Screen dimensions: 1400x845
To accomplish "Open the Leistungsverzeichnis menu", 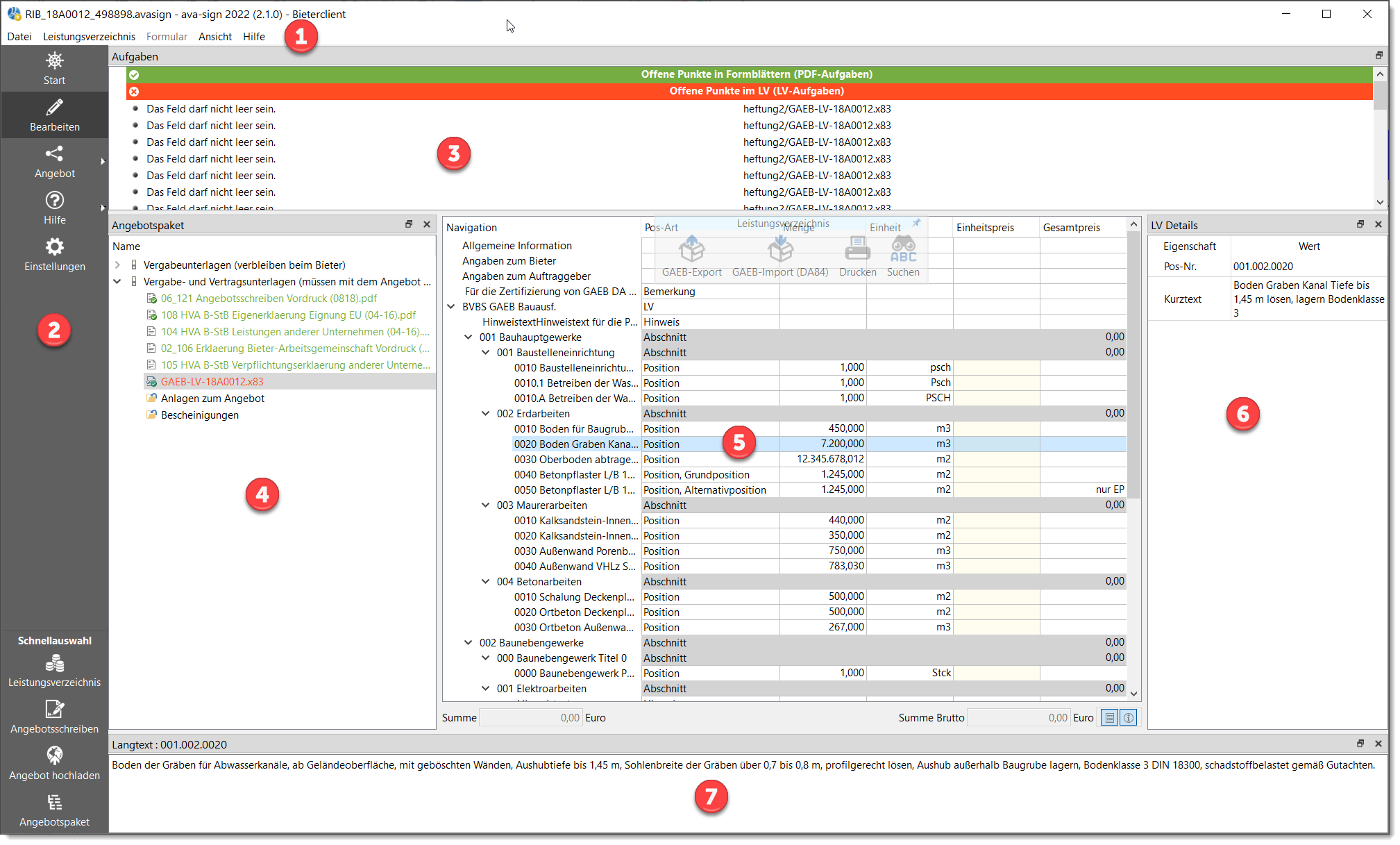I will click(89, 37).
